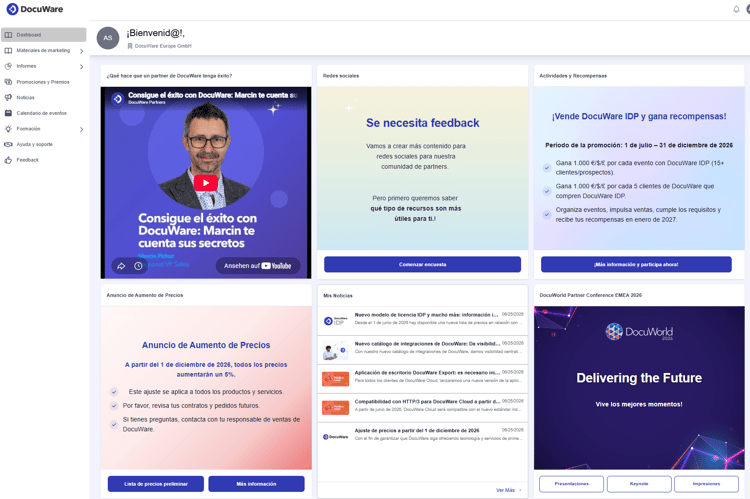
Task: Click the Comenzar encuesta button
Action: click(x=422, y=264)
